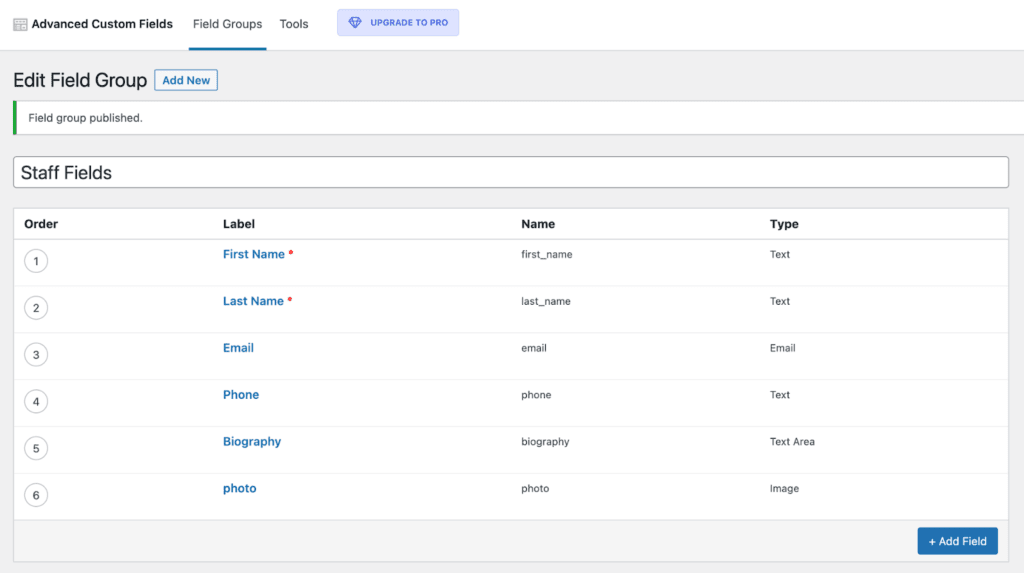Click the order handle numbered 1

click(x=36, y=262)
